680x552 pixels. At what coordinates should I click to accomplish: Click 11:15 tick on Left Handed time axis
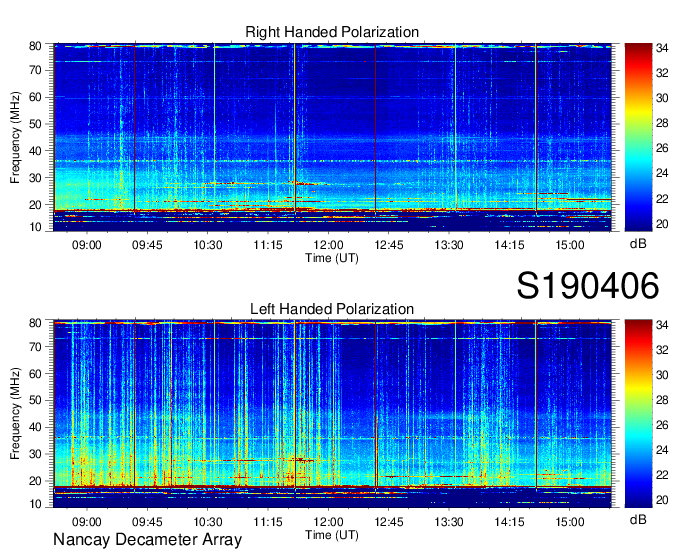(x=268, y=522)
